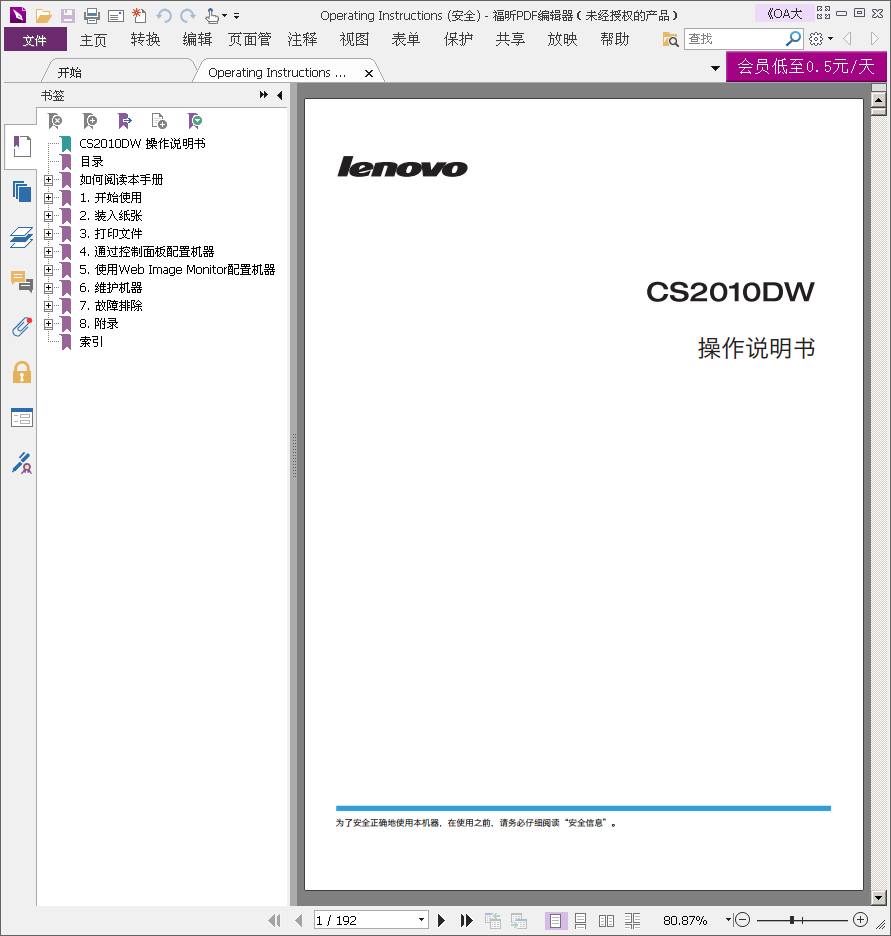Open the digital signatures panel icon
The width and height of the screenshot is (891, 936).
[21, 463]
